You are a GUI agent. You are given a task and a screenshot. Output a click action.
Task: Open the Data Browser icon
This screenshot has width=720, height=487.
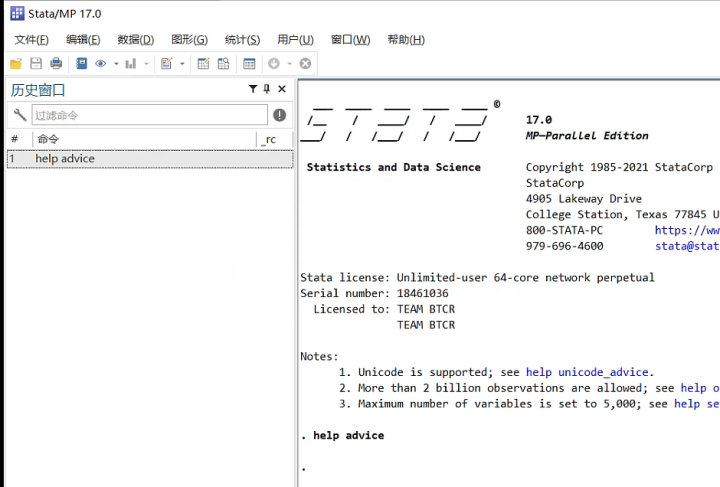[x=223, y=64]
